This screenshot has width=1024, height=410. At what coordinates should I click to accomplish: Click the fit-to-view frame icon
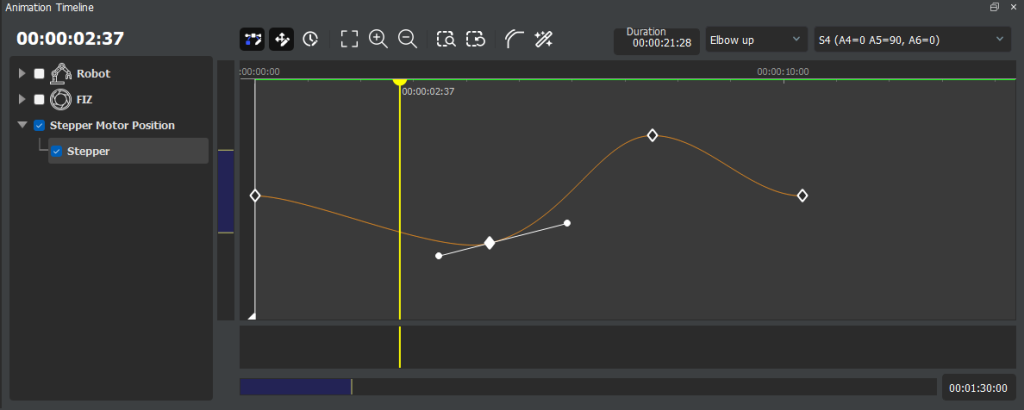point(349,39)
